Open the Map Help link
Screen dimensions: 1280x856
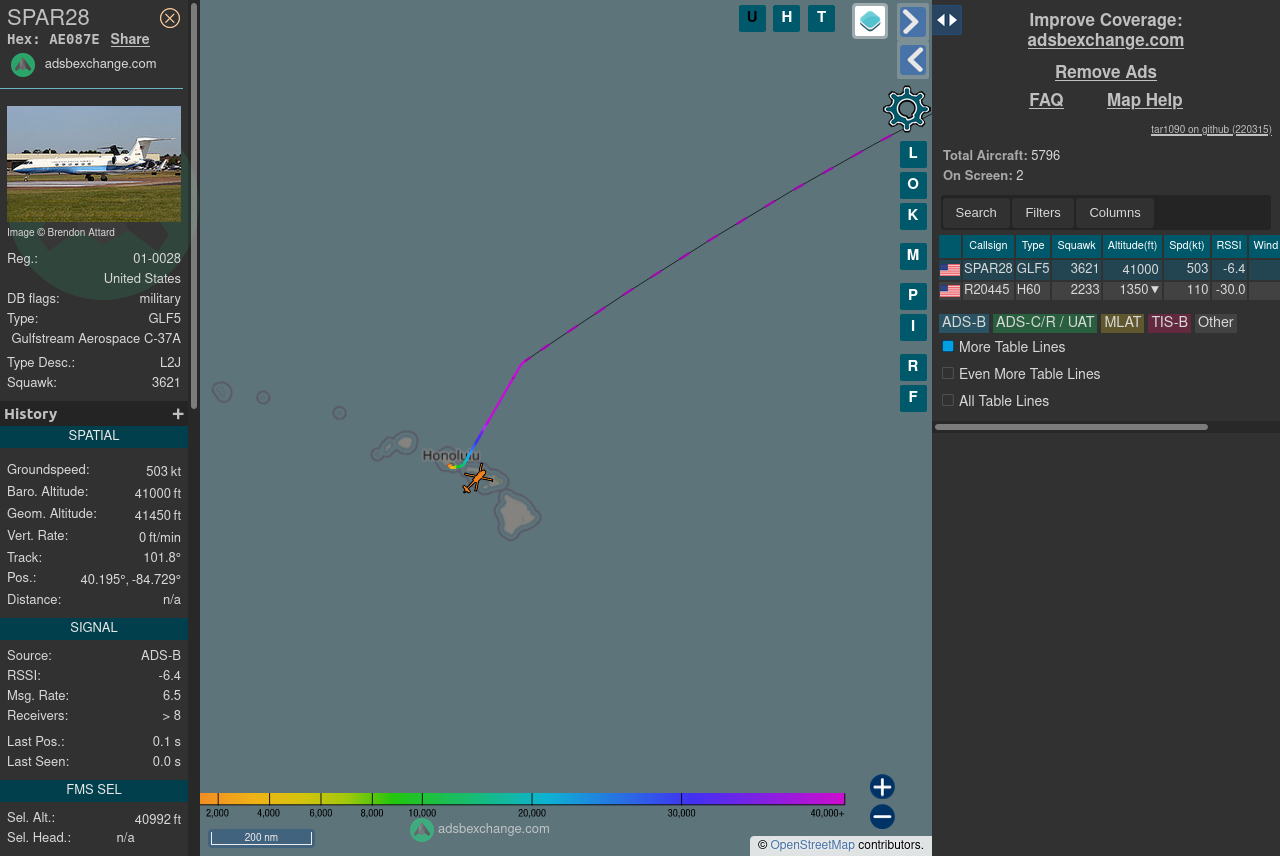1145,100
